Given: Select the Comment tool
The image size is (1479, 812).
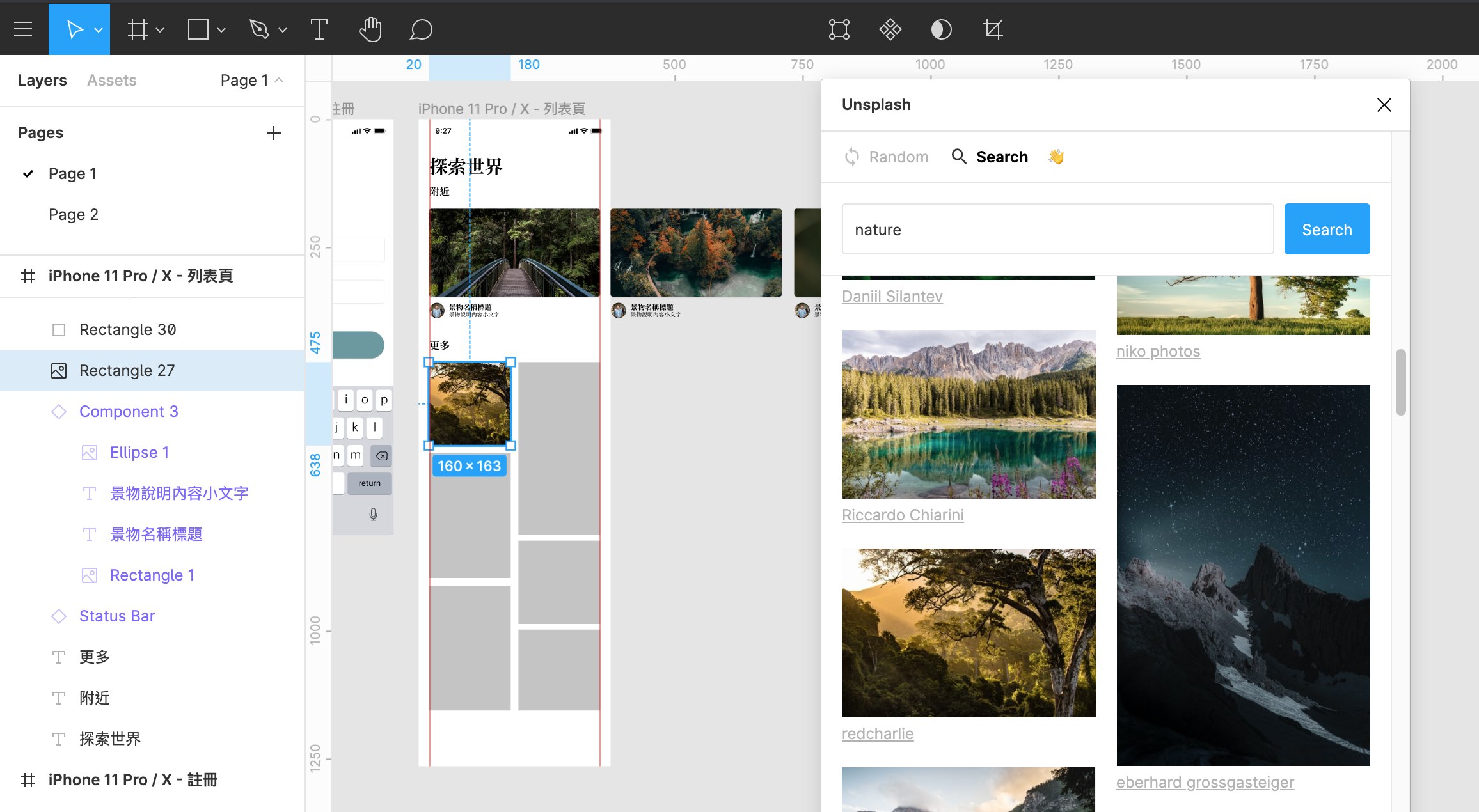Looking at the screenshot, I should [420, 29].
